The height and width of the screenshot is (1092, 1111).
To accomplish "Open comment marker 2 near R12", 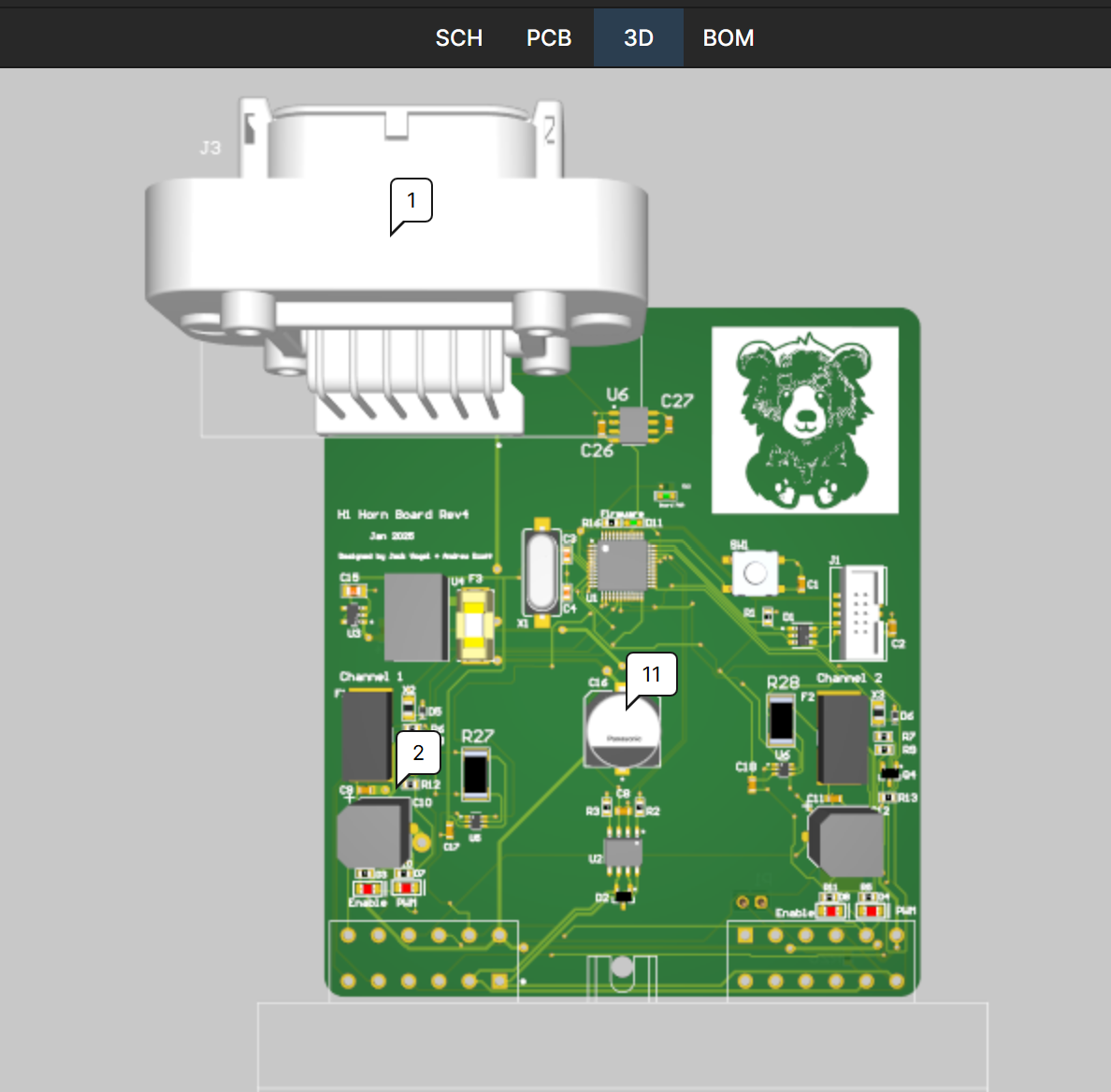I will (418, 754).
